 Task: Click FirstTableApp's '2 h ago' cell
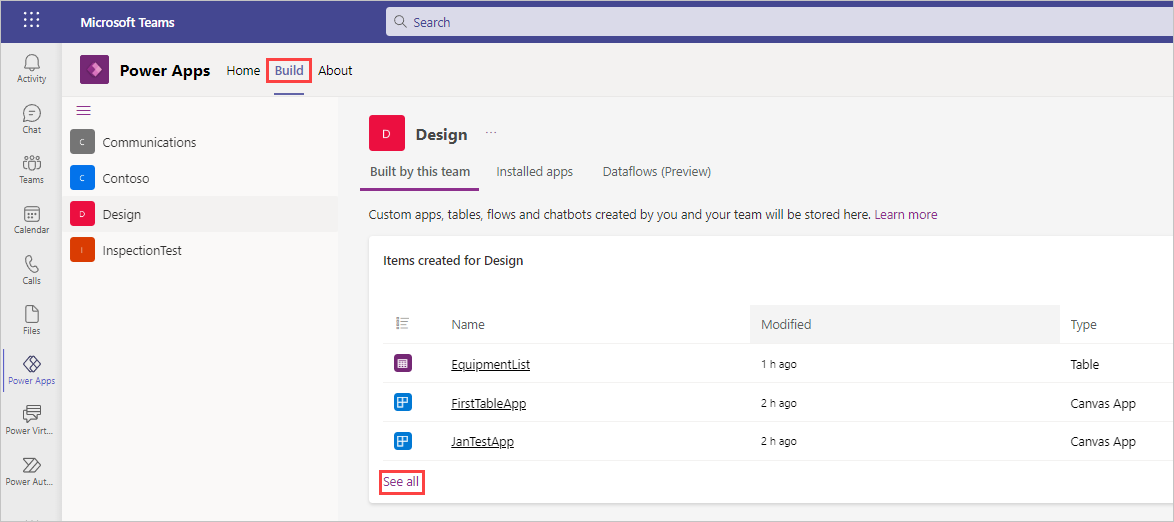pos(779,404)
